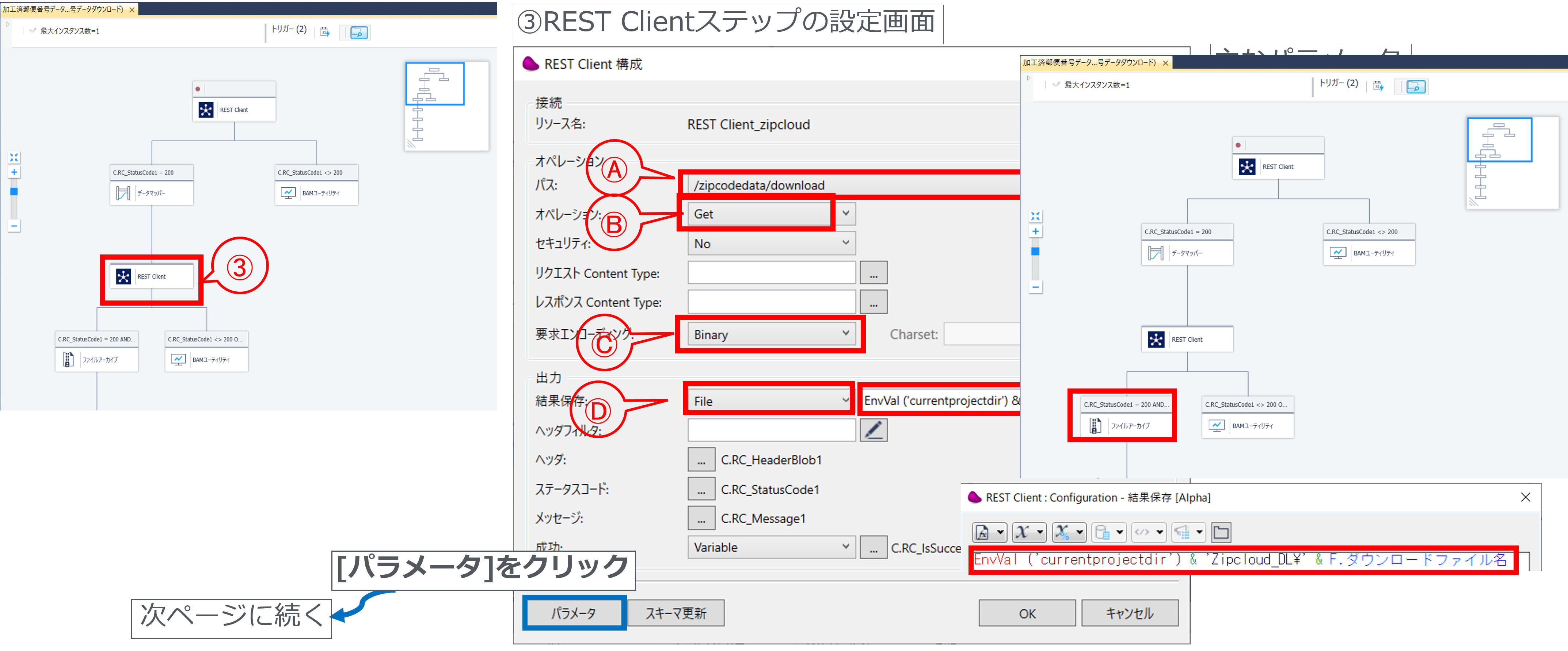Viewport: 1568px width, 651px height.
Task: Open dropdown arrow beside the database icon
Action: (1119, 532)
